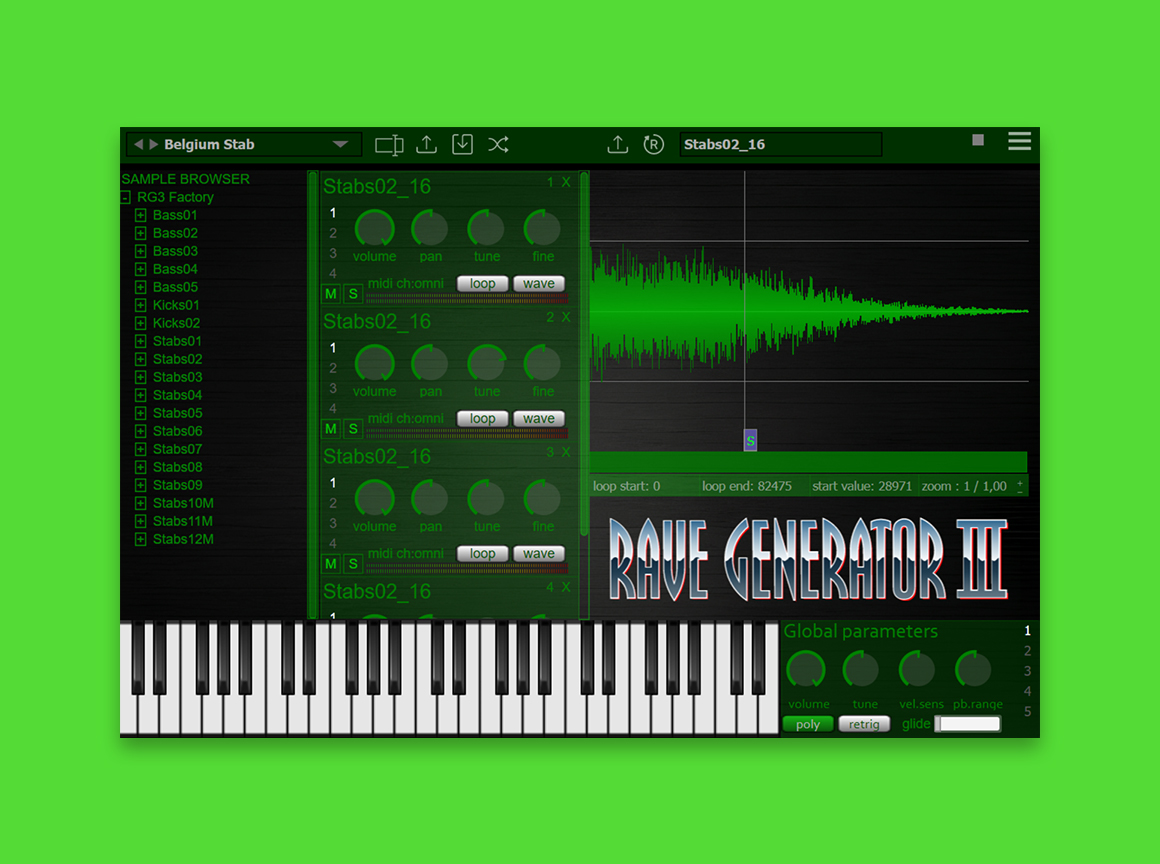Click the reload (R) icon beside the sample name
Image resolution: width=1160 pixels, height=864 pixels.
click(x=654, y=144)
